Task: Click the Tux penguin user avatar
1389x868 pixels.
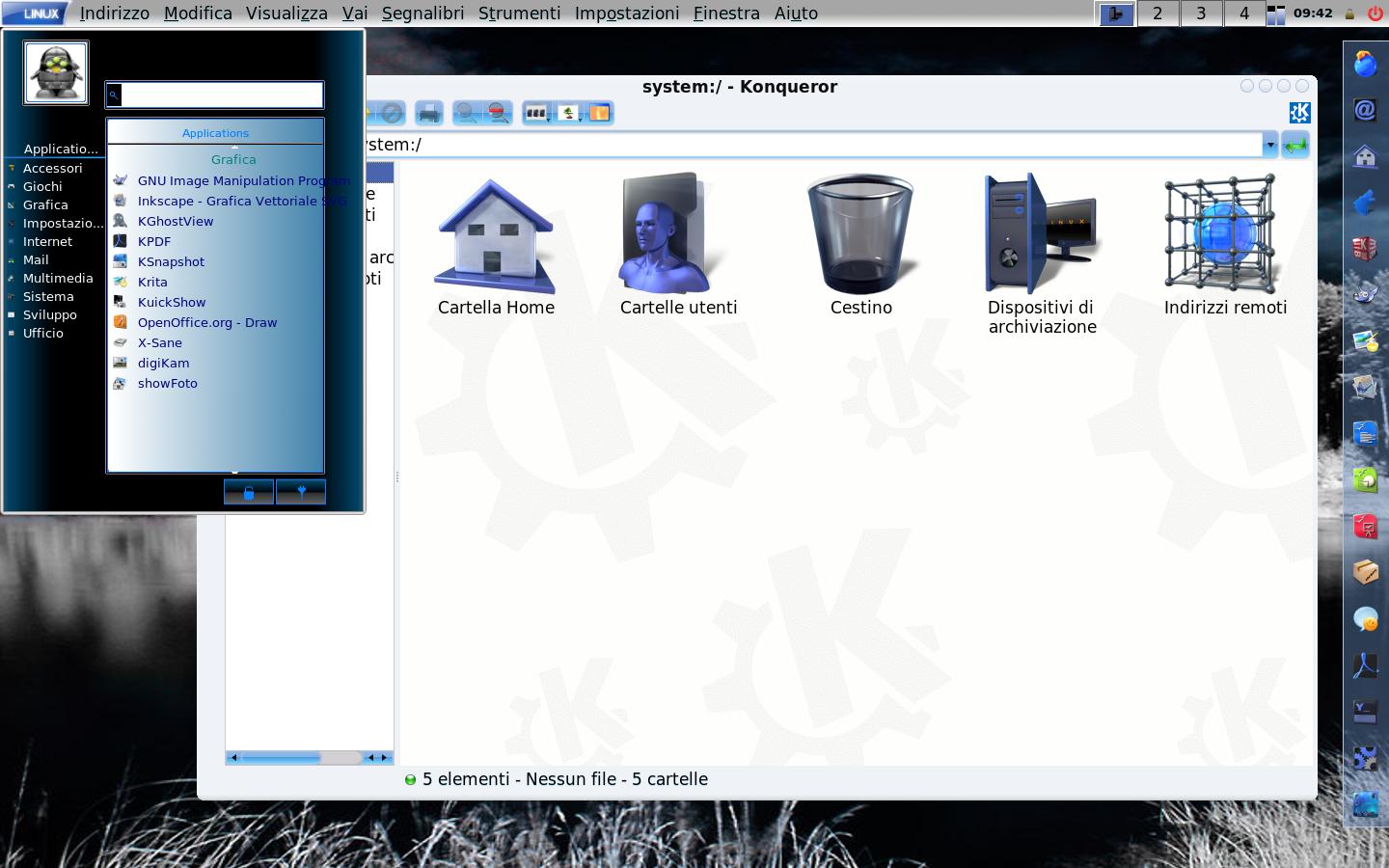Action: pos(56,72)
